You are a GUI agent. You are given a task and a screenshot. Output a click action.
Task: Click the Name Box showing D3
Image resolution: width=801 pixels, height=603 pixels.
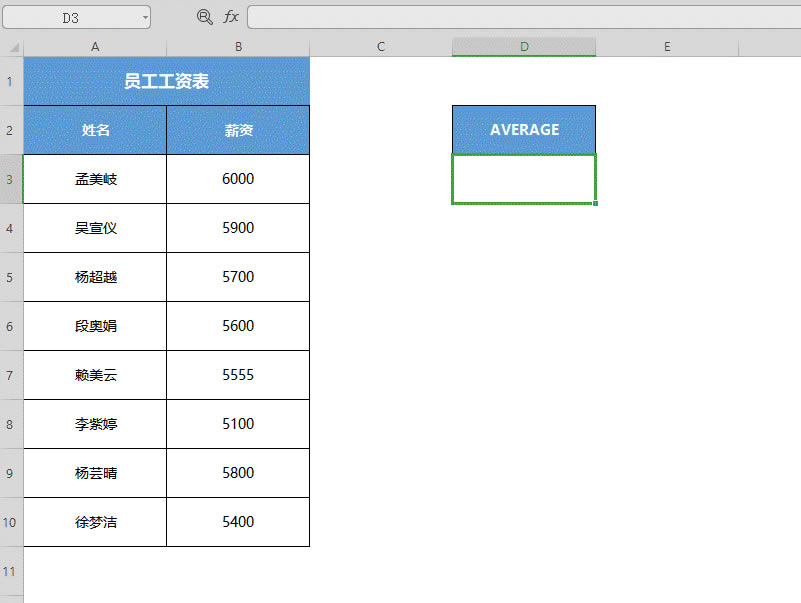[77, 17]
